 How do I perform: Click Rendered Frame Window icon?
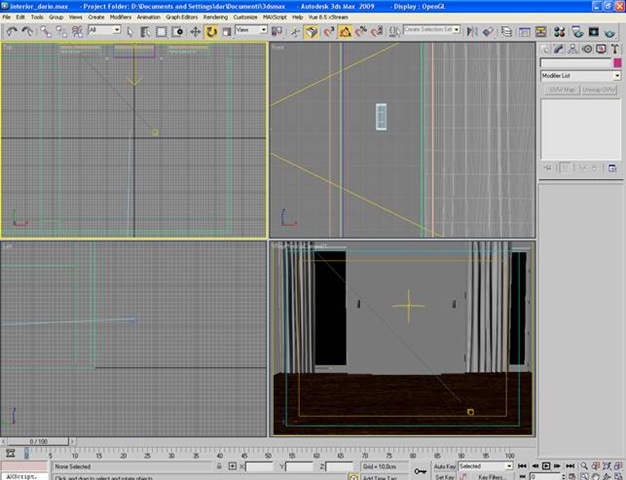click(x=593, y=32)
